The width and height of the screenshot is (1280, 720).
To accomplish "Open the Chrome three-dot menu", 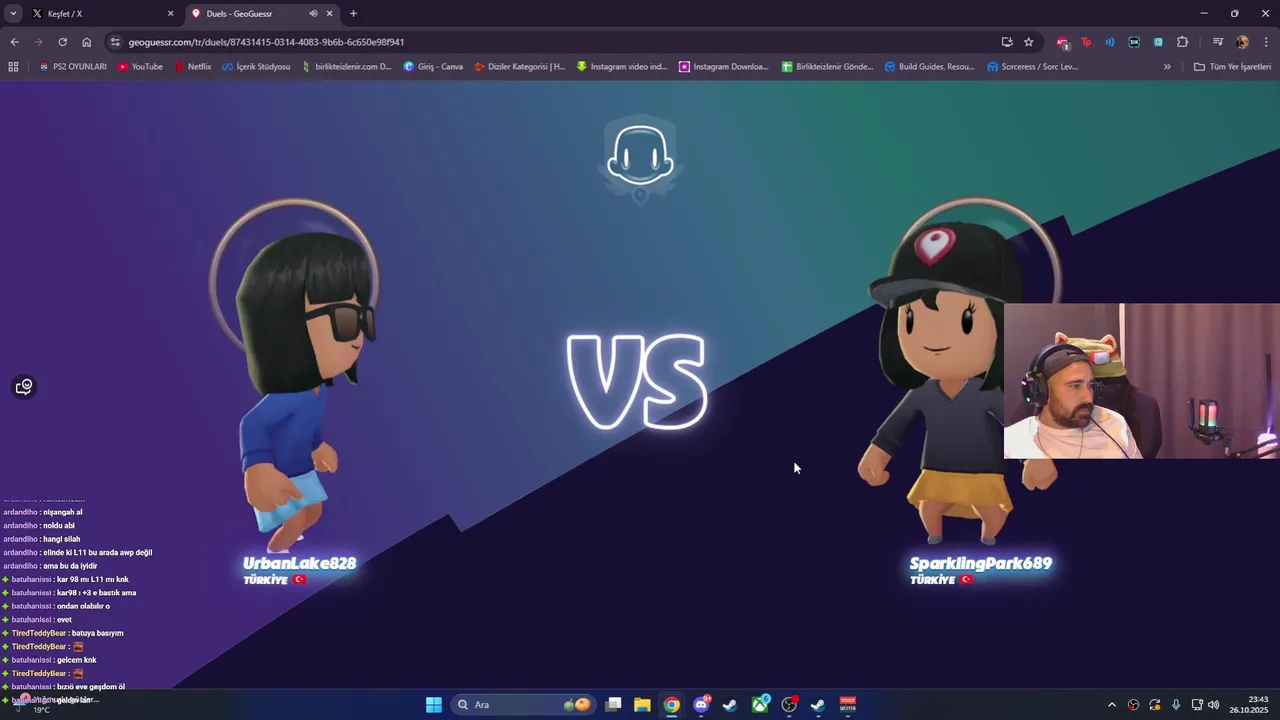I will click(1266, 42).
